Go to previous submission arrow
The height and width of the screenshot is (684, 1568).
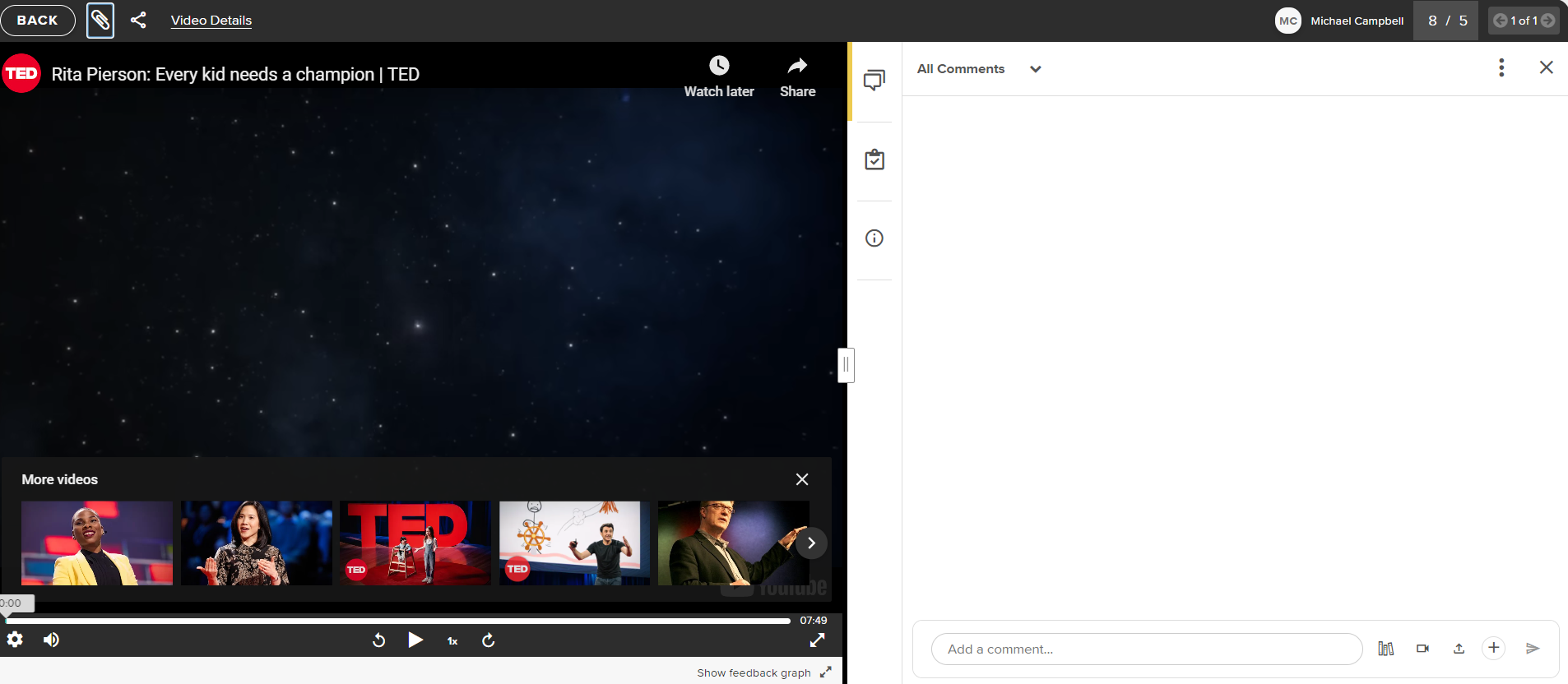pyautogui.click(x=1501, y=21)
